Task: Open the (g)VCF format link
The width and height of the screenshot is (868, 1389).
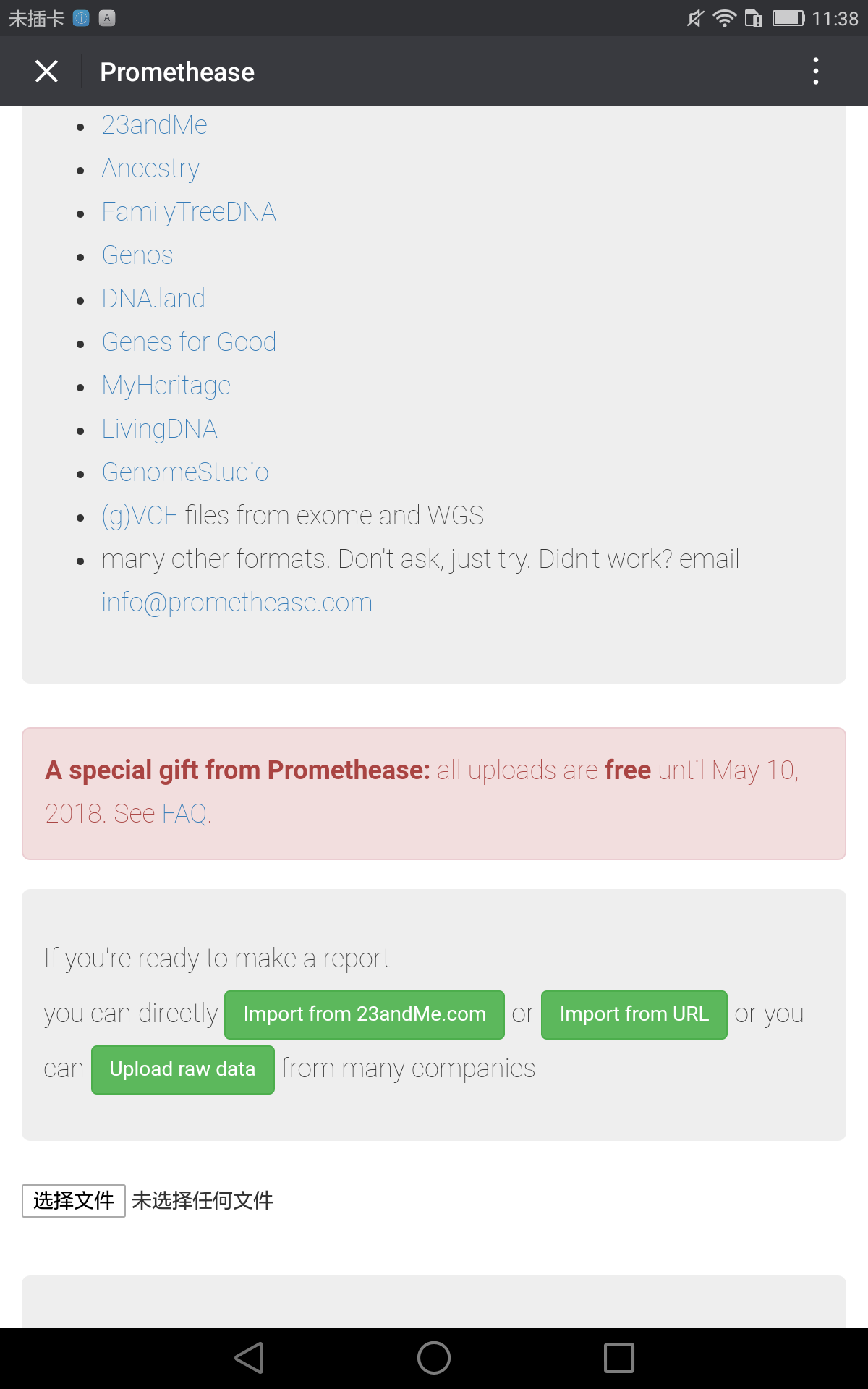Action: [x=140, y=516]
